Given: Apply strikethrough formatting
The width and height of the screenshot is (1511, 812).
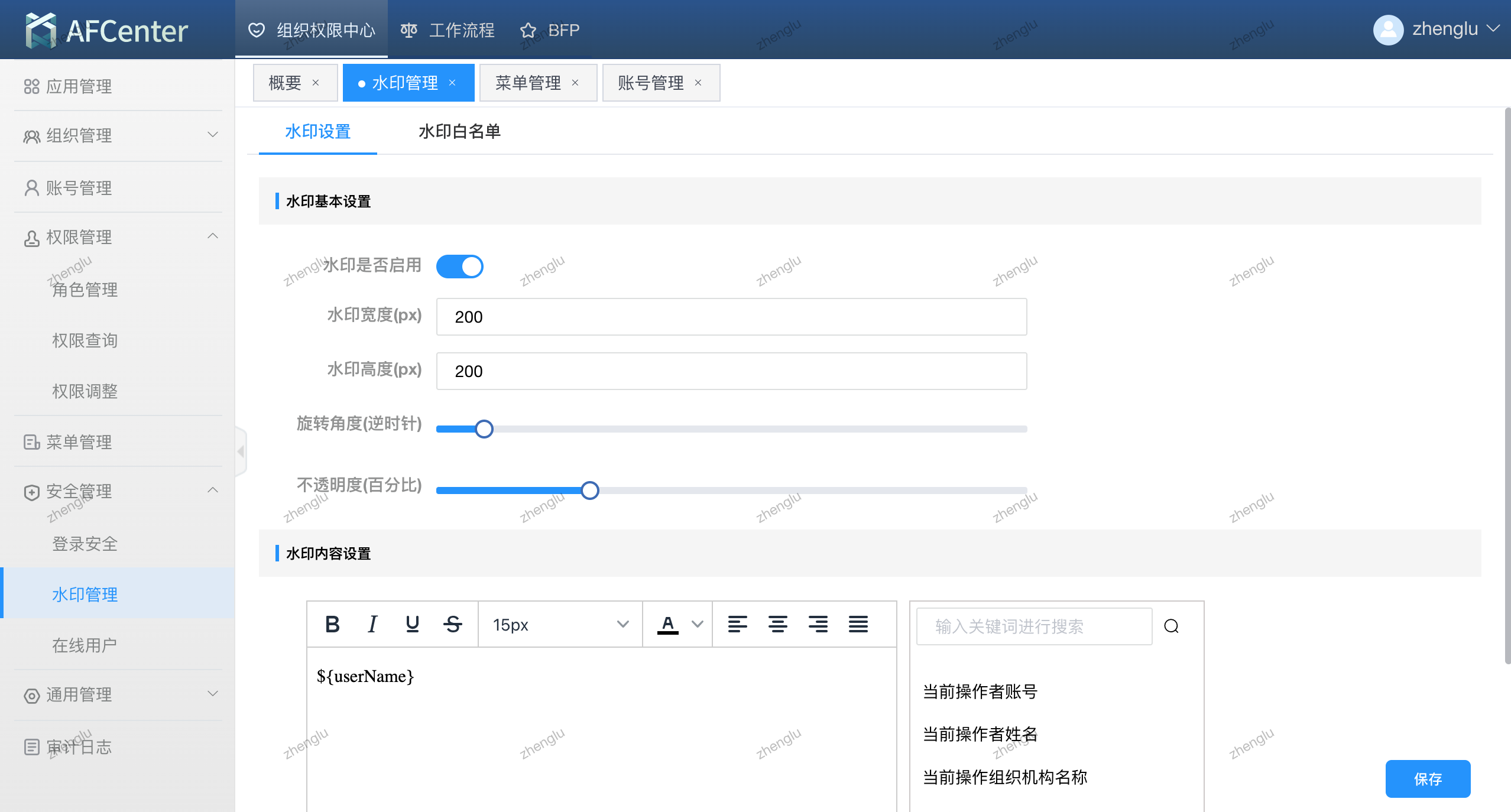Looking at the screenshot, I should 453,624.
